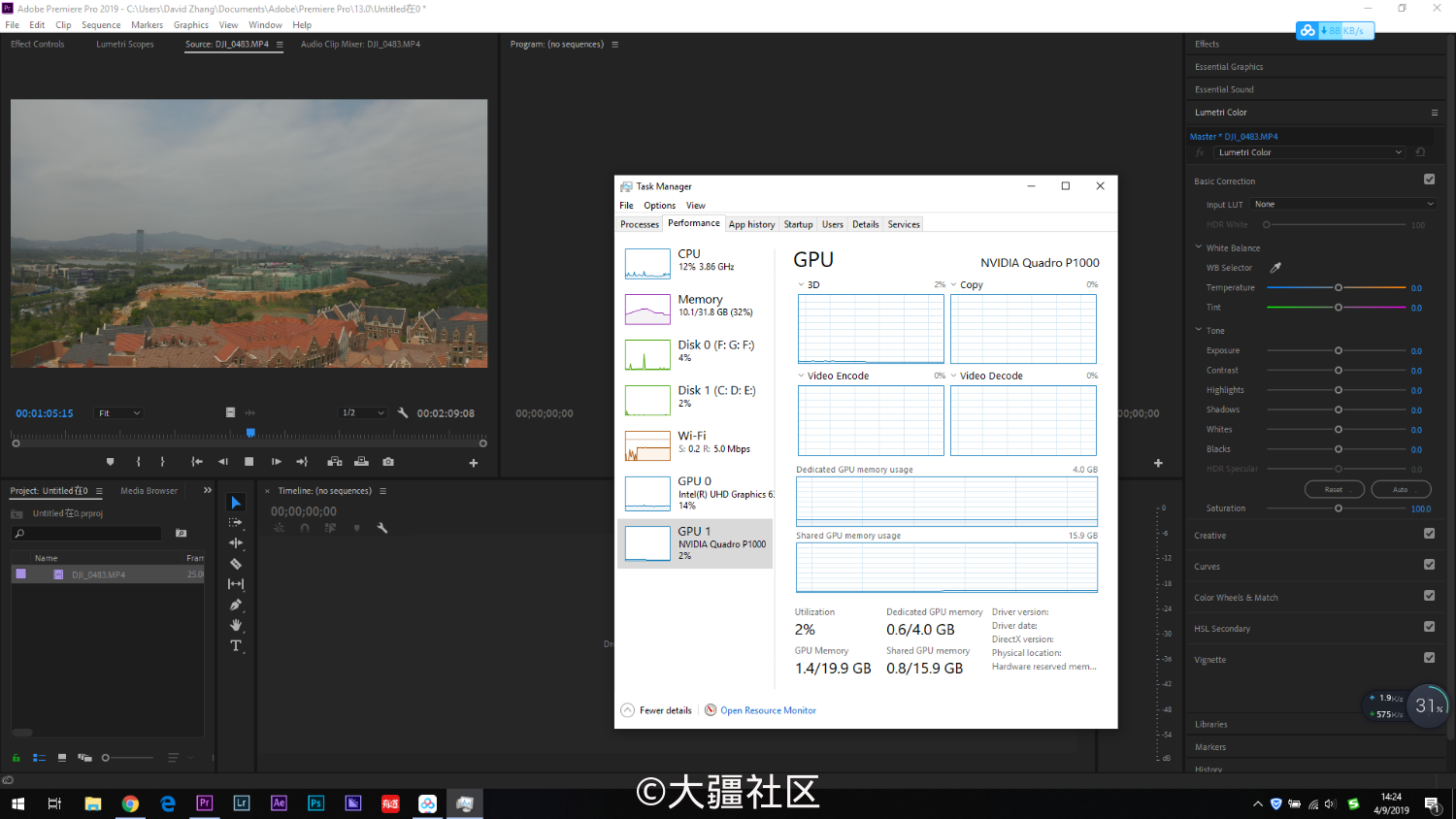This screenshot has width=1456, height=819.
Task: Add a marker in Source monitor
Action: [x=110, y=462]
